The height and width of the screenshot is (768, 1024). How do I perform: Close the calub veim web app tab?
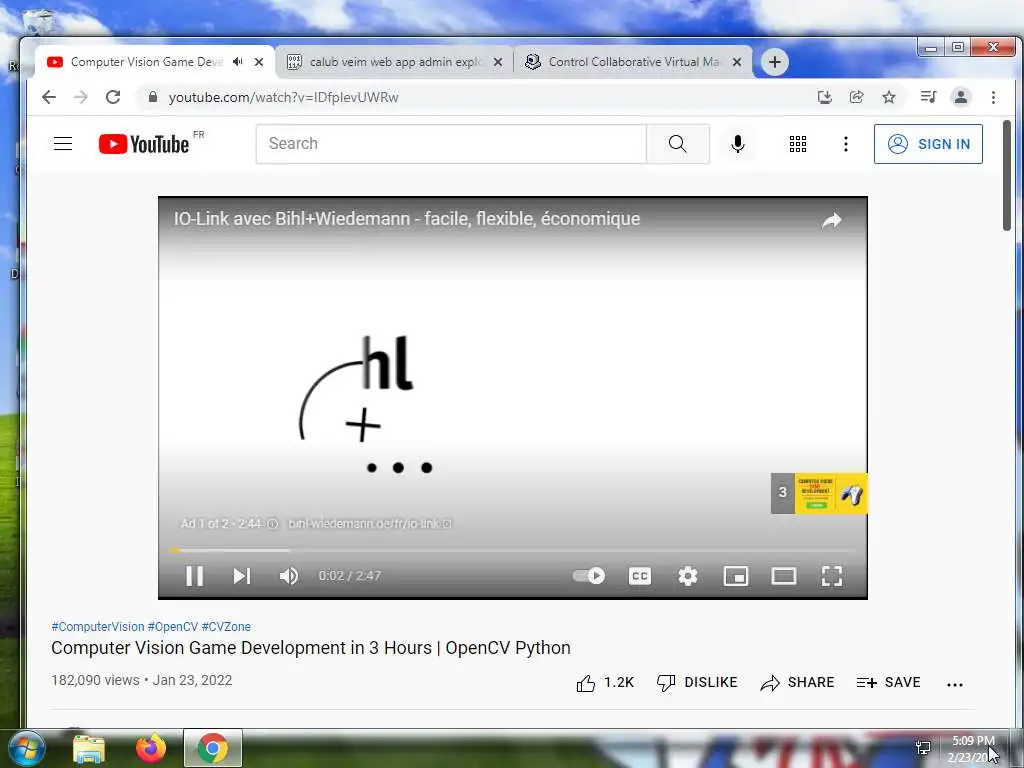(x=498, y=62)
